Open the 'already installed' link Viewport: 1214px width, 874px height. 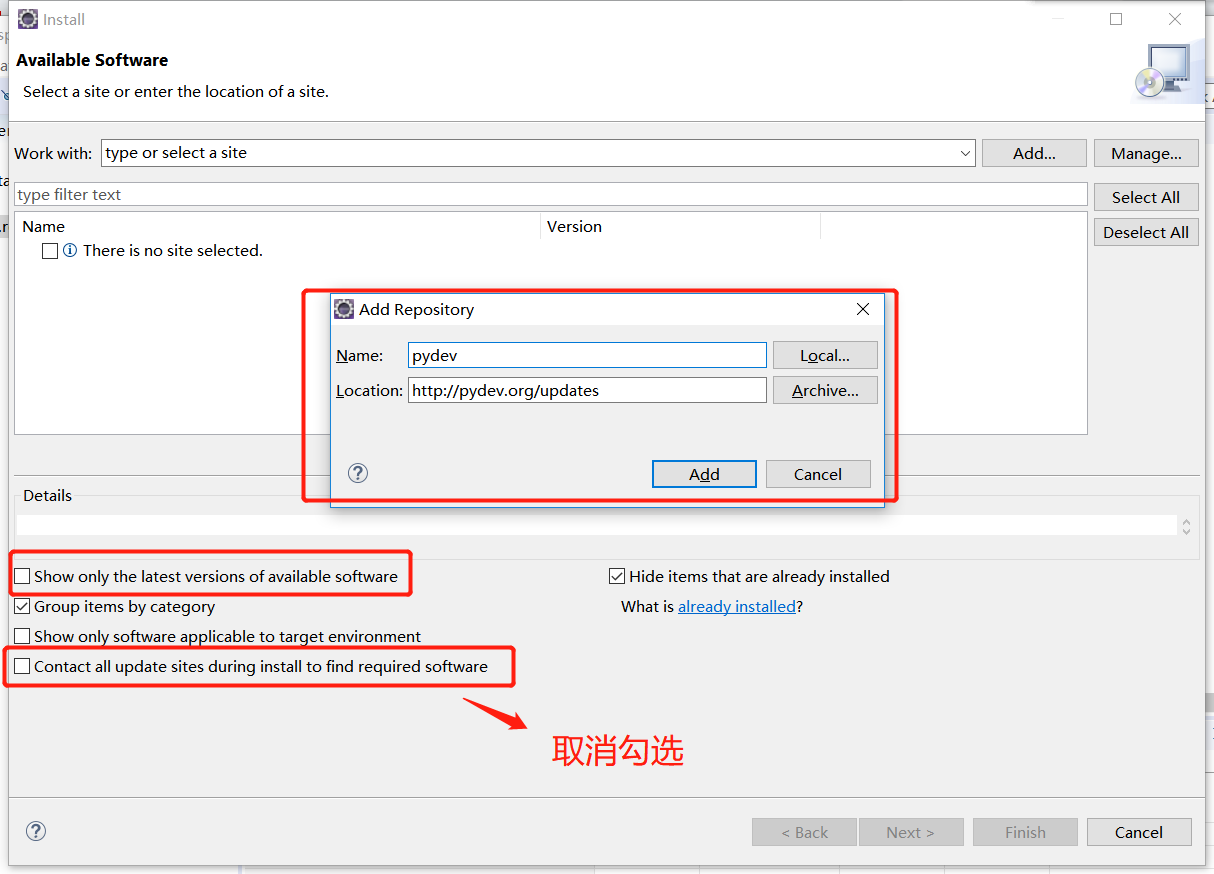(x=737, y=606)
